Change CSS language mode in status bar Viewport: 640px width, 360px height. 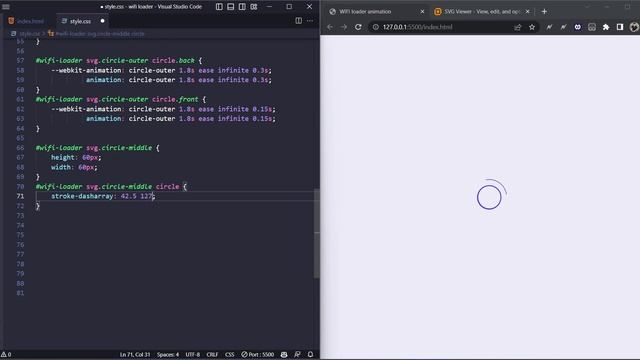point(229,354)
